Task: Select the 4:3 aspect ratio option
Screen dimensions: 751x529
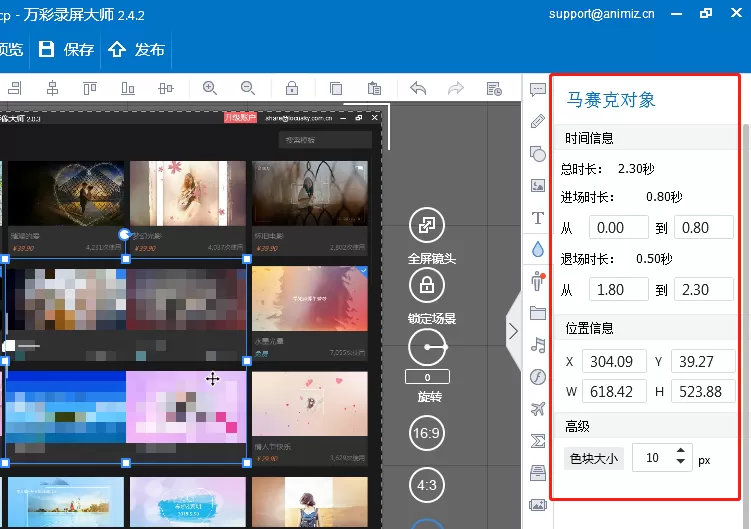Action: 426,485
